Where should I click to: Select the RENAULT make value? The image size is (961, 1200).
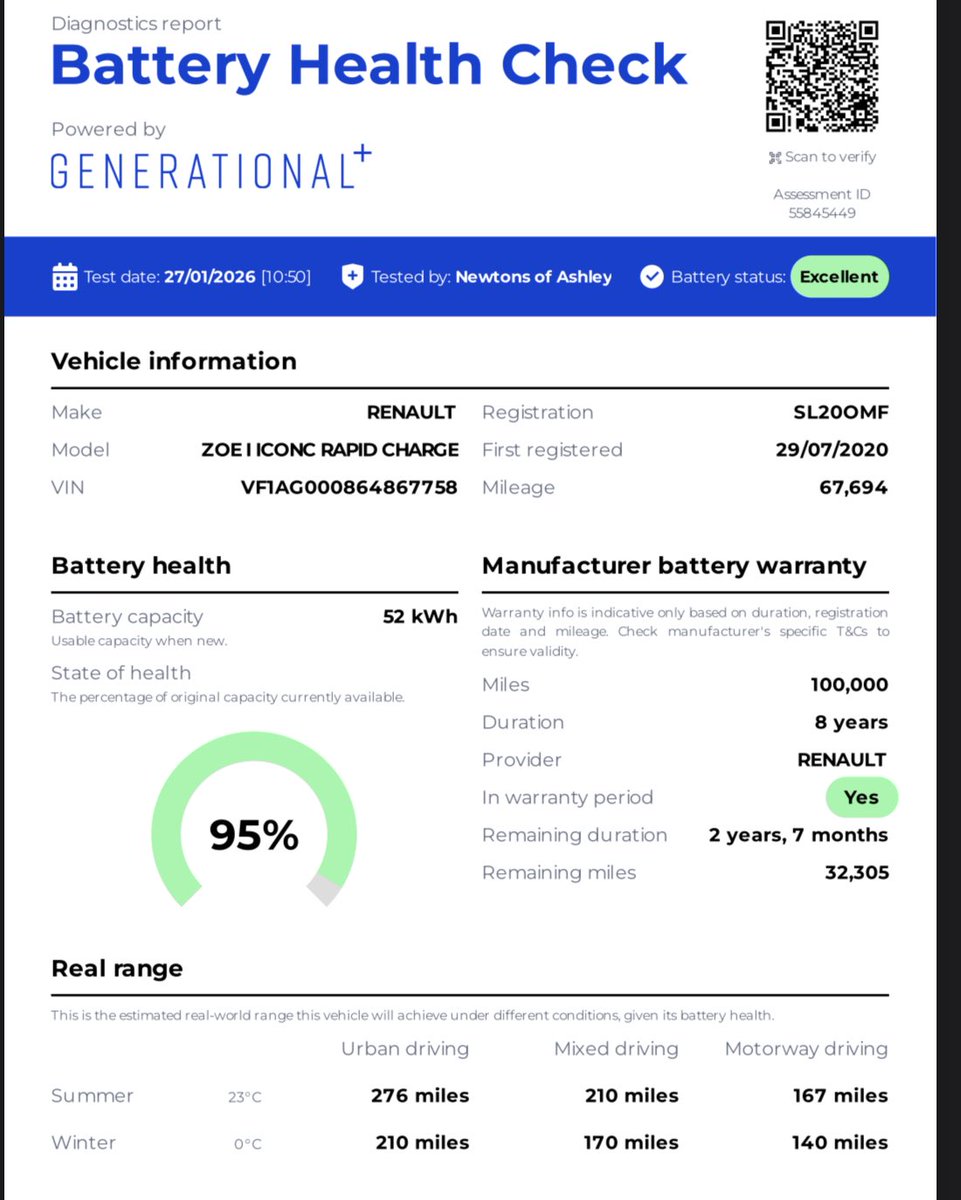pyautogui.click(x=411, y=412)
